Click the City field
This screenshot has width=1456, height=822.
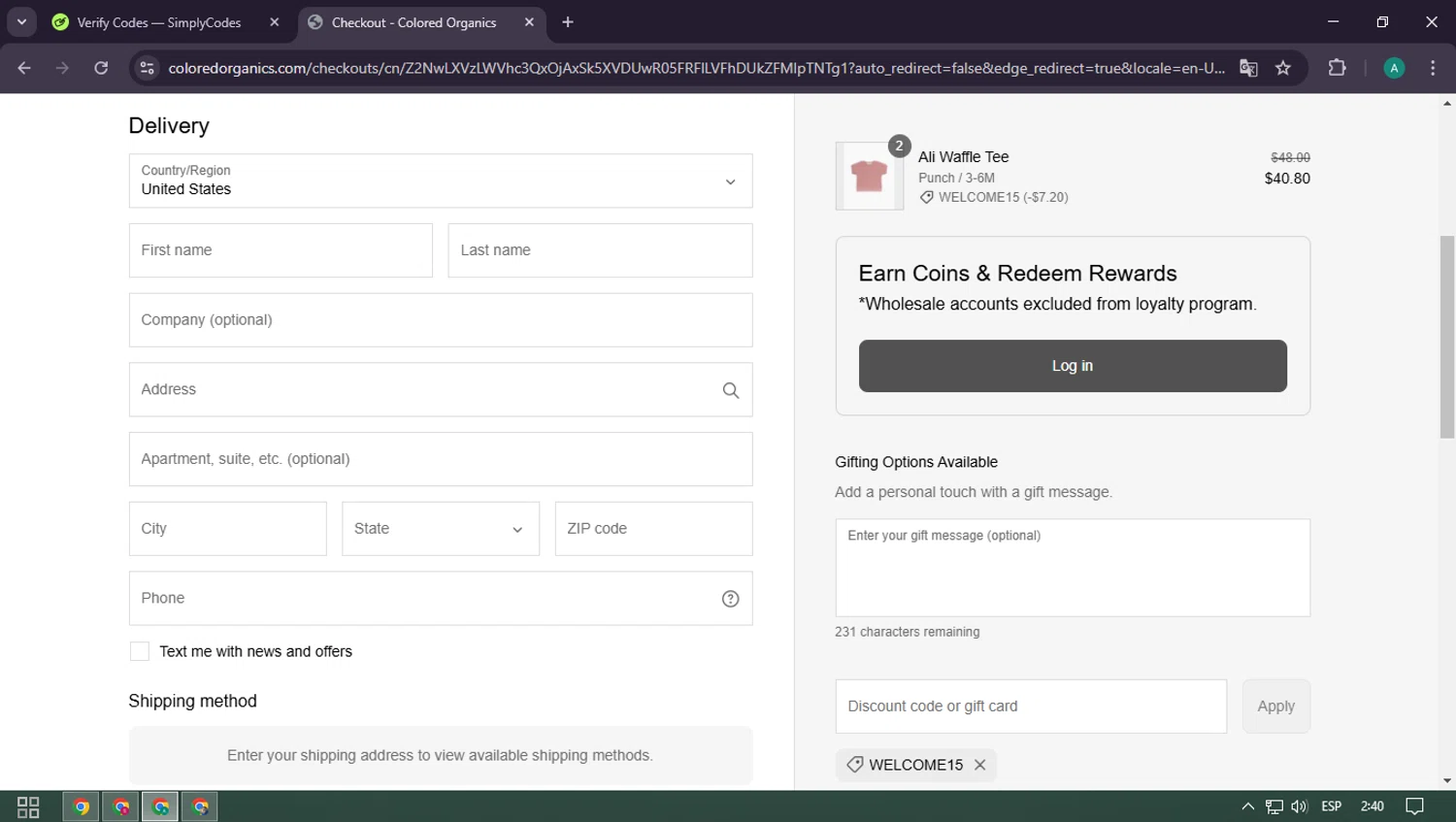tap(228, 529)
